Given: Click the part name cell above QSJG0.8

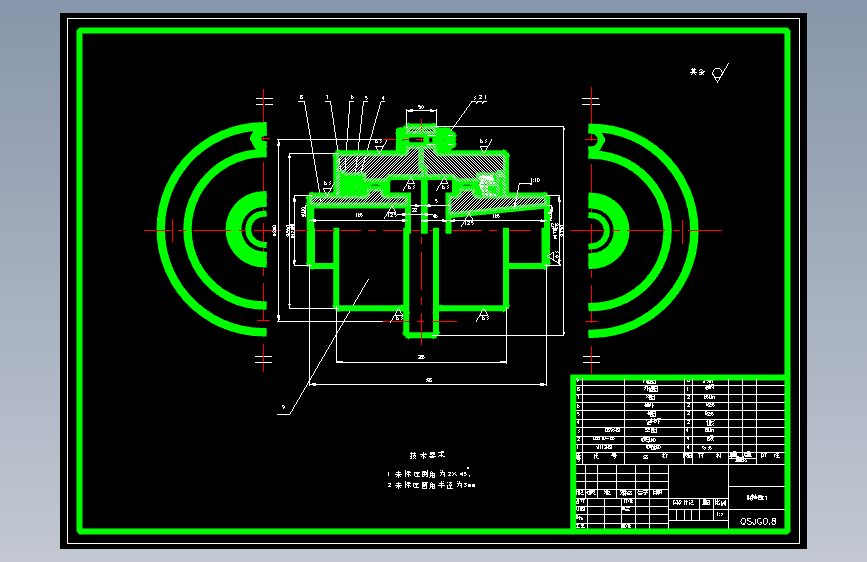Looking at the screenshot, I should point(756,497).
